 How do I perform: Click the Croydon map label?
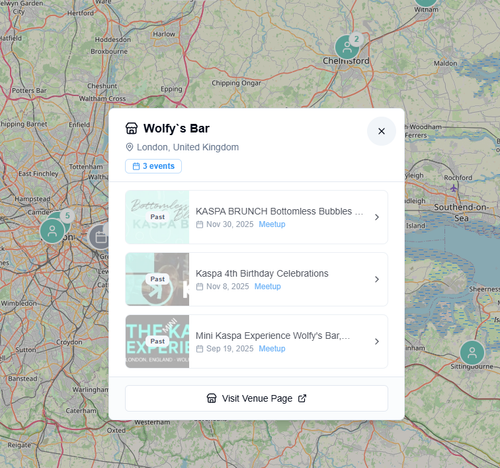[x=69, y=342]
